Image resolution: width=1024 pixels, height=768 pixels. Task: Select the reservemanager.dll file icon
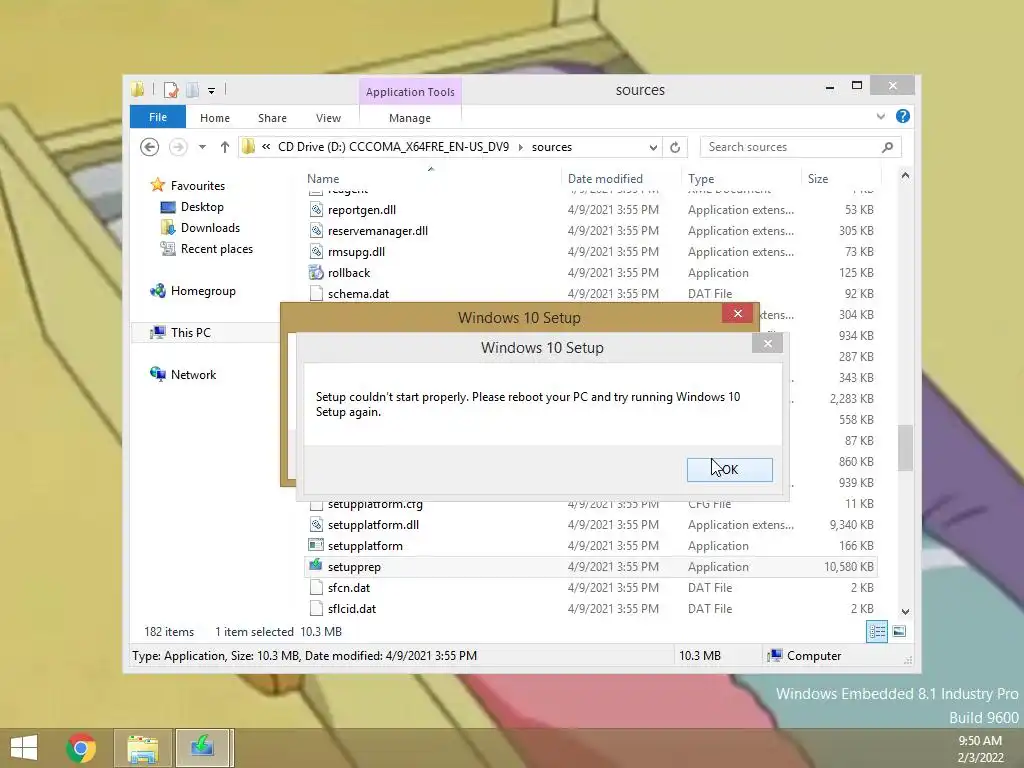click(316, 231)
